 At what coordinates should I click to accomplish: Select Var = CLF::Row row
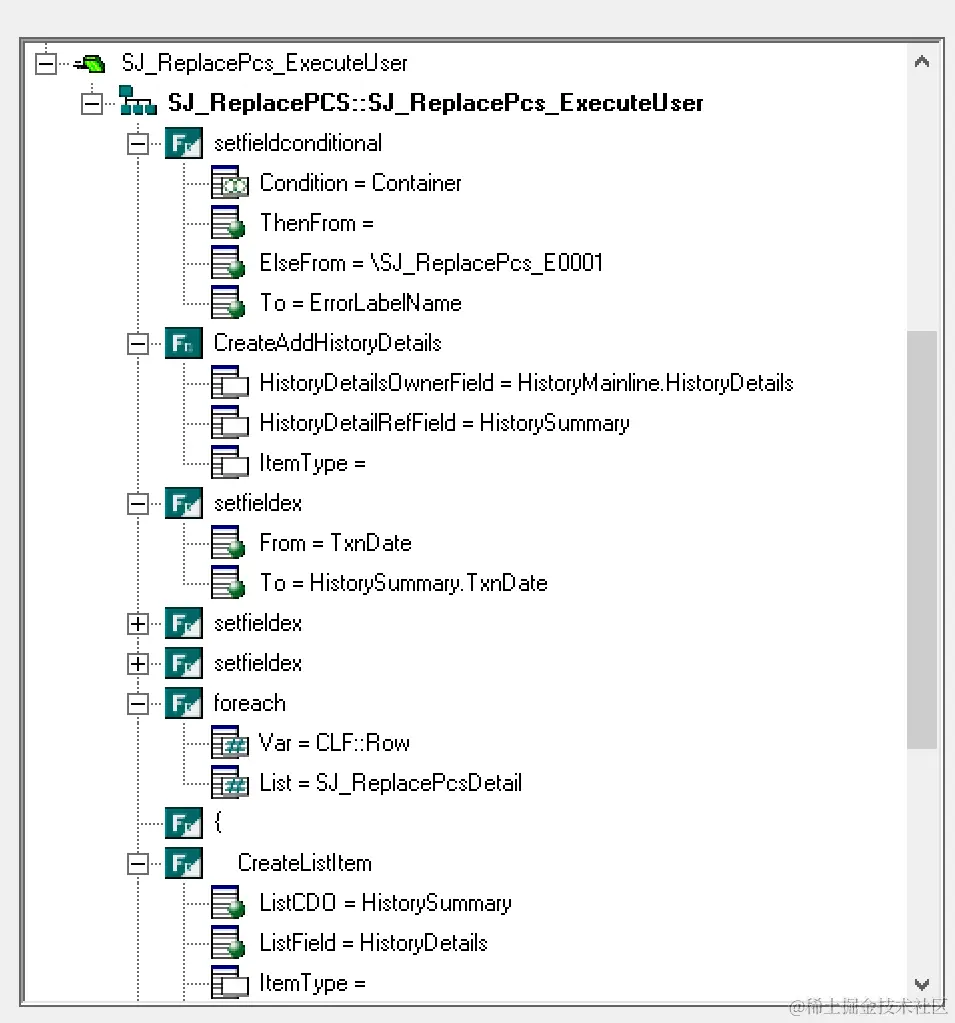pos(334,743)
